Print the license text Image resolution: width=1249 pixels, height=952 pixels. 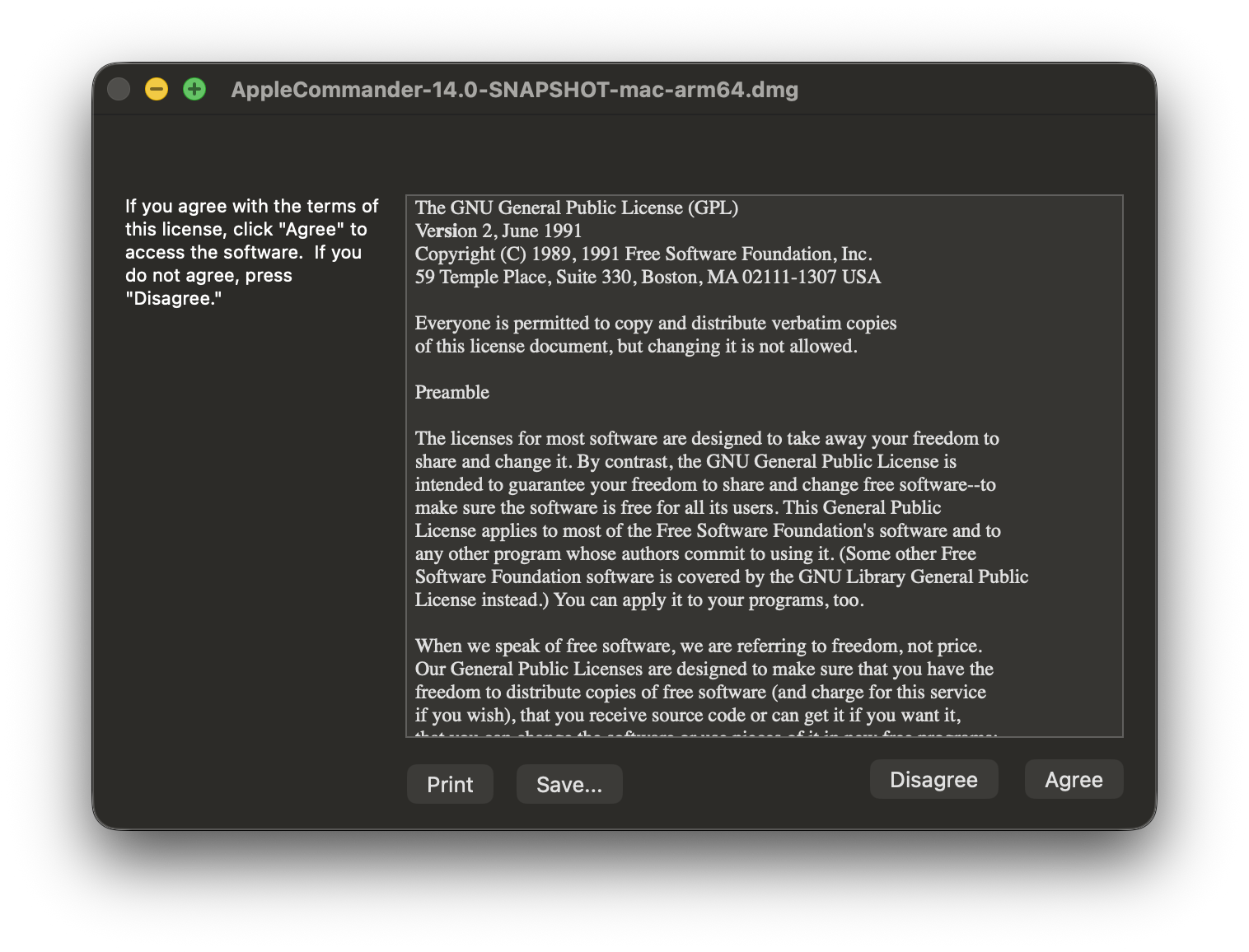tap(450, 784)
